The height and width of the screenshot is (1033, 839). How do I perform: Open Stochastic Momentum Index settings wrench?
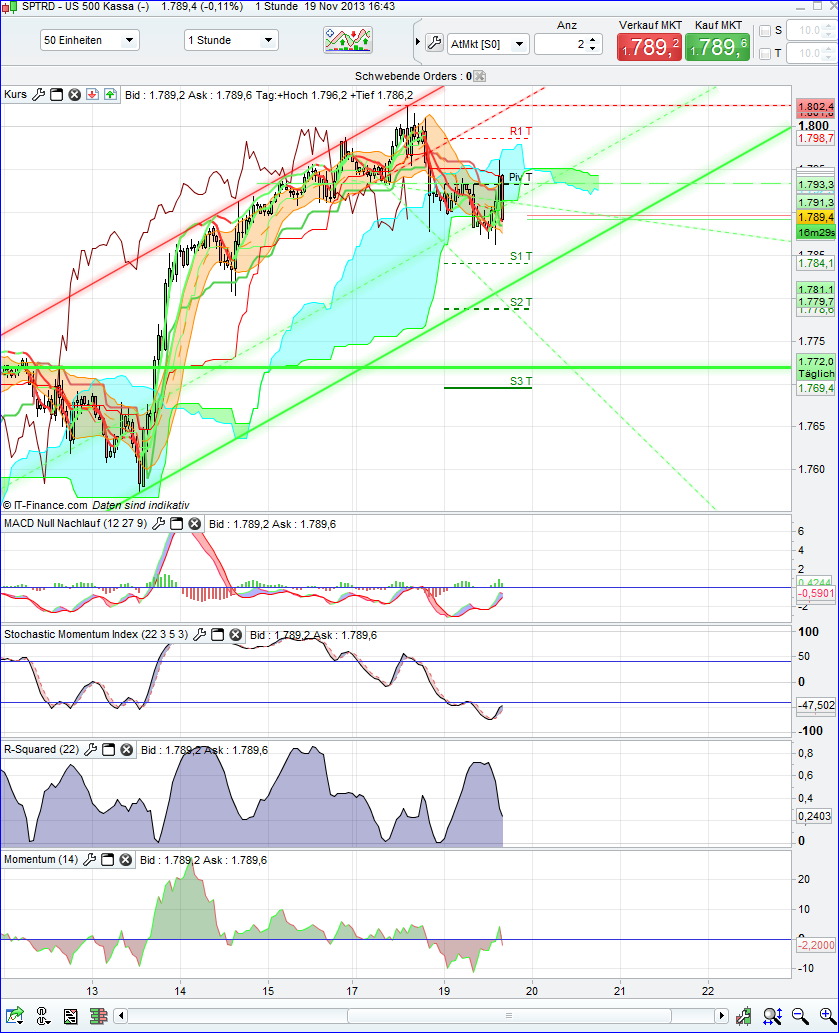200,635
